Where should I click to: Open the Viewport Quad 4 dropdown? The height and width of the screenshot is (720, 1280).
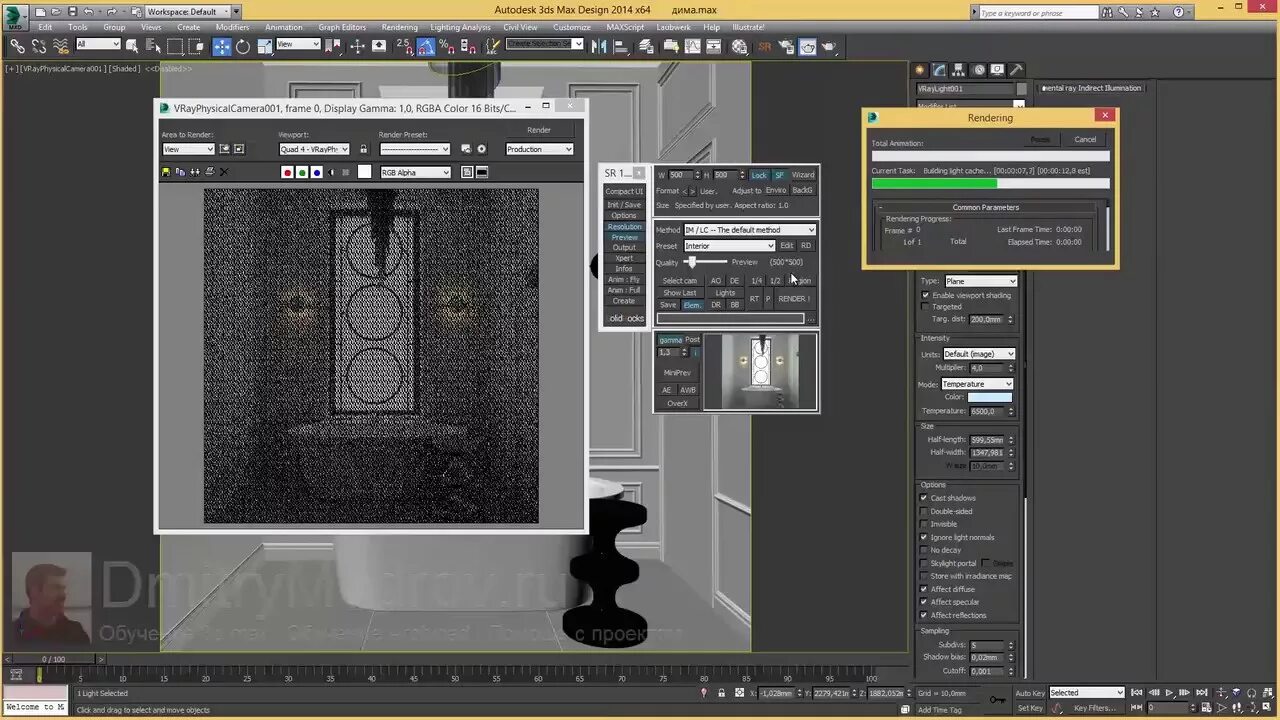pyautogui.click(x=314, y=149)
